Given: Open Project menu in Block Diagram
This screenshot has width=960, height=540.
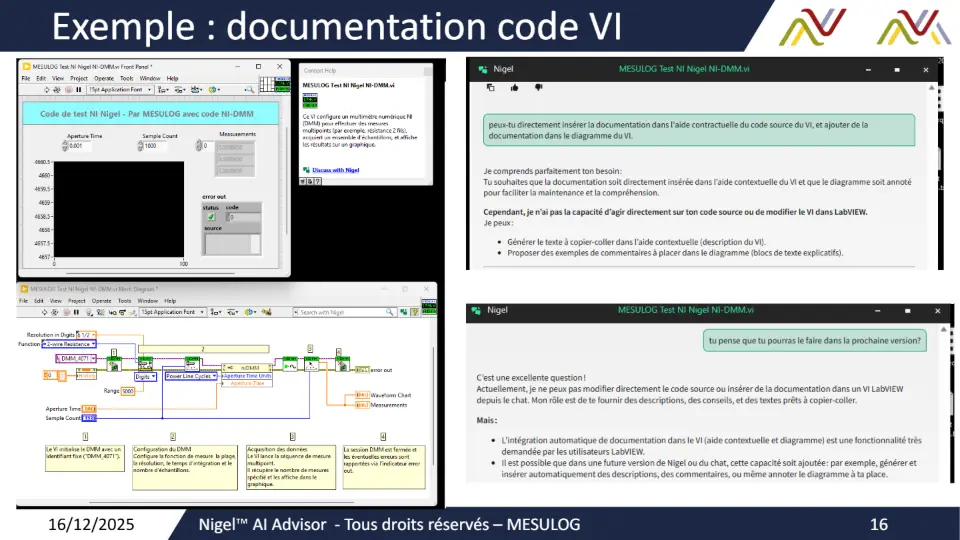Looking at the screenshot, I should click(x=77, y=301).
